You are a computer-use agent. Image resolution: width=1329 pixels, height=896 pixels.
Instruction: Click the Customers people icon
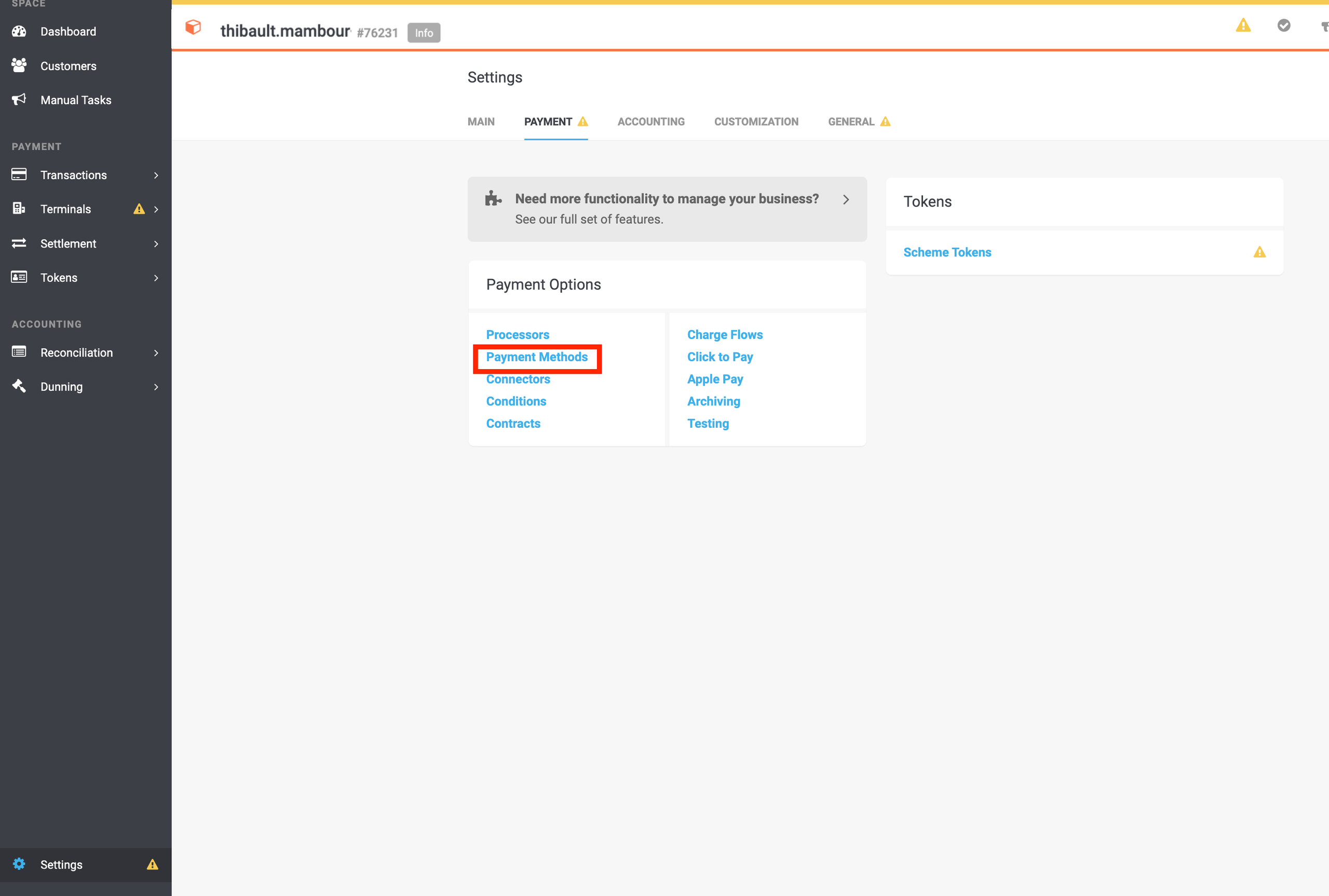click(19, 66)
